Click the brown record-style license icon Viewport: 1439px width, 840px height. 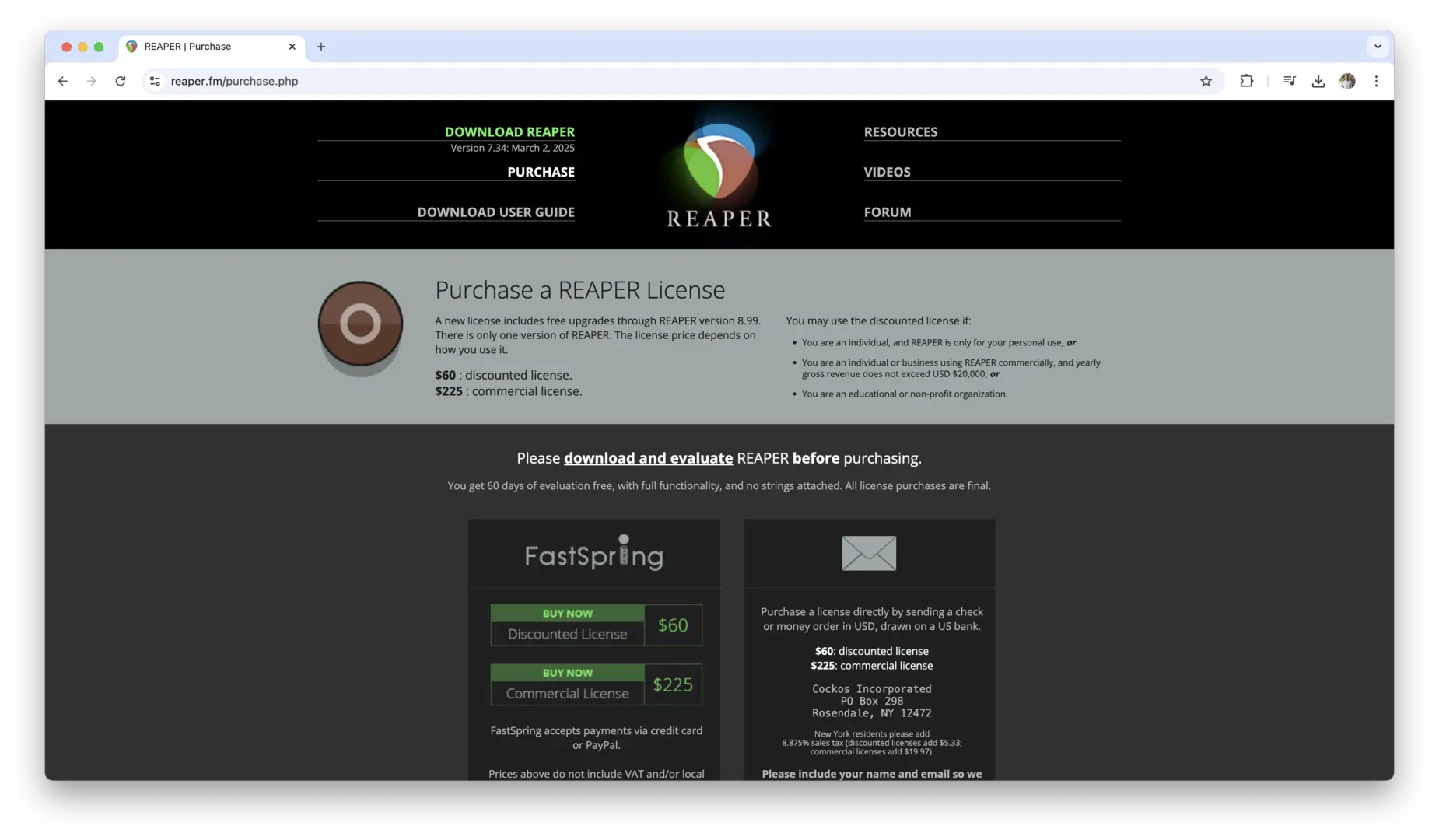coord(360,324)
